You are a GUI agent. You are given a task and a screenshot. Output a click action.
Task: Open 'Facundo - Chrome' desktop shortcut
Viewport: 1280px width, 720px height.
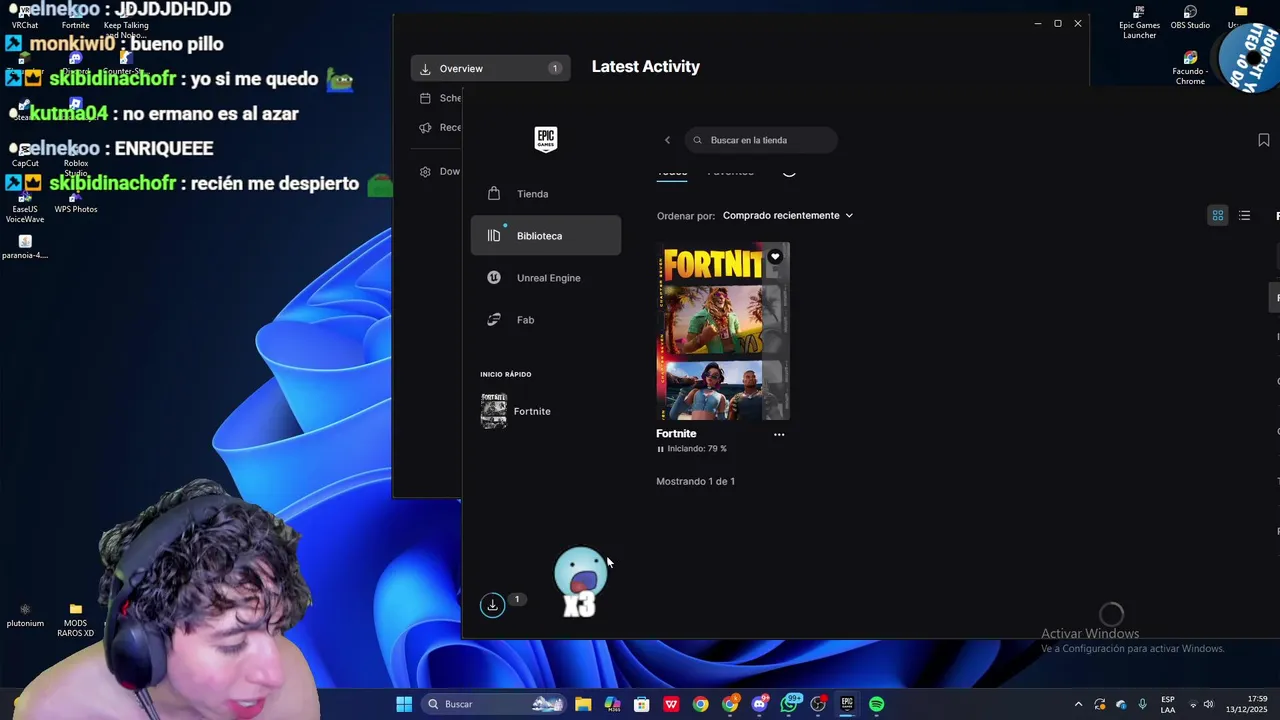(1190, 69)
